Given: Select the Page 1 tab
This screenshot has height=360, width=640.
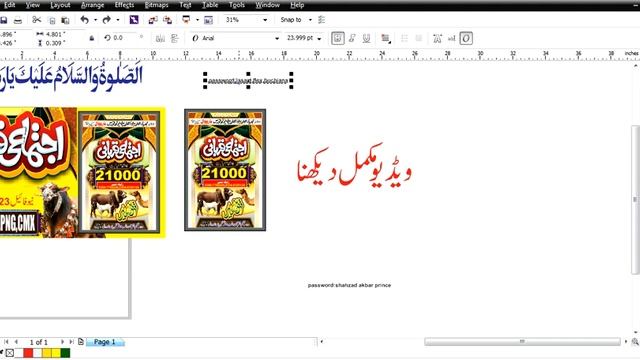Looking at the screenshot, I should pyautogui.click(x=105, y=342).
